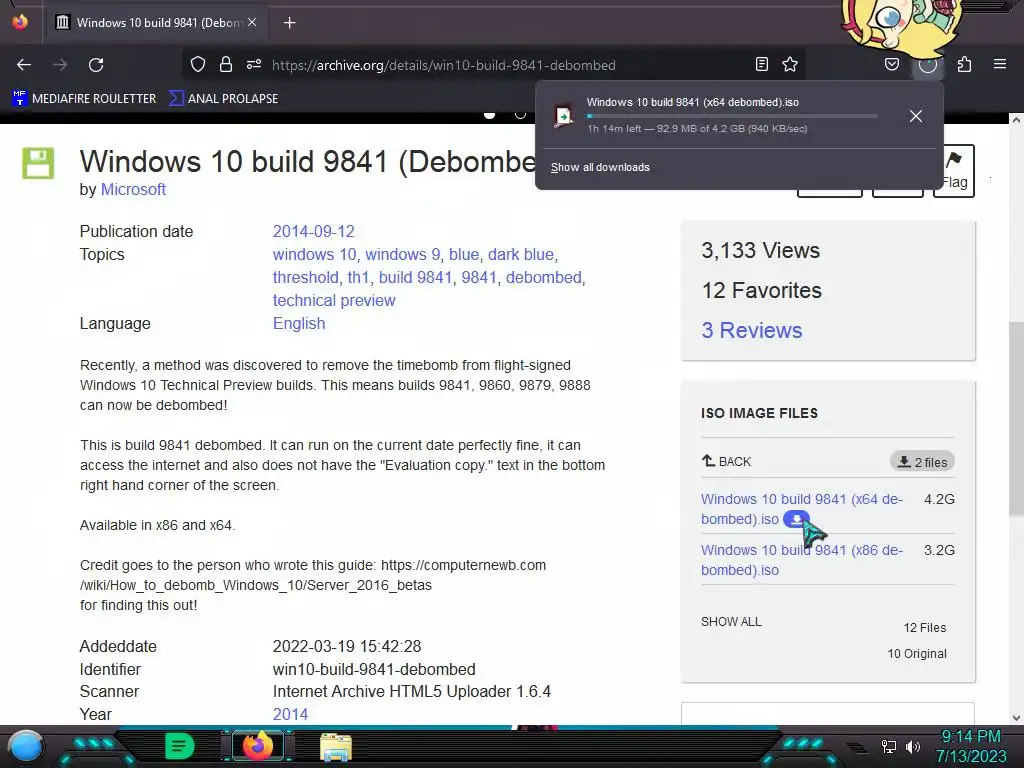Switch to Firefox in the taskbar
This screenshot has height=768, width=1024.
[x=257, y=746]
